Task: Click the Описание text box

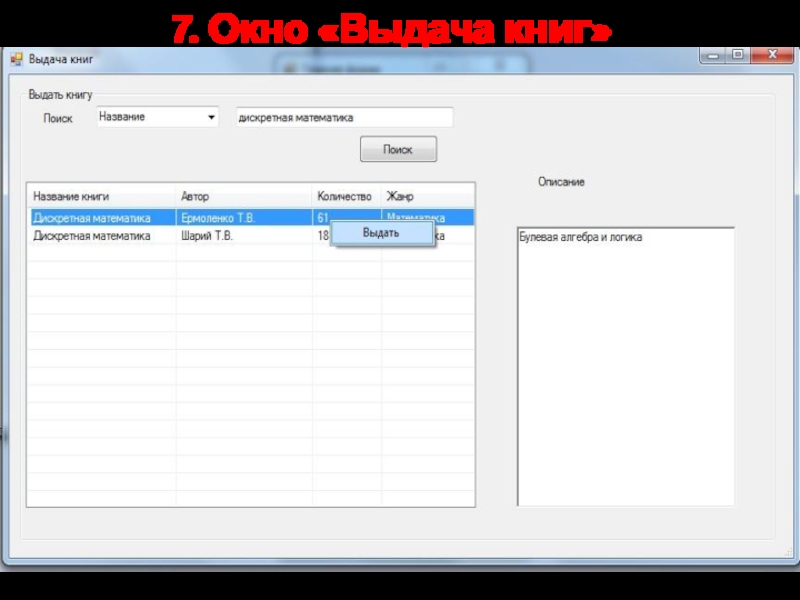Action: click(x=625, y=367)
